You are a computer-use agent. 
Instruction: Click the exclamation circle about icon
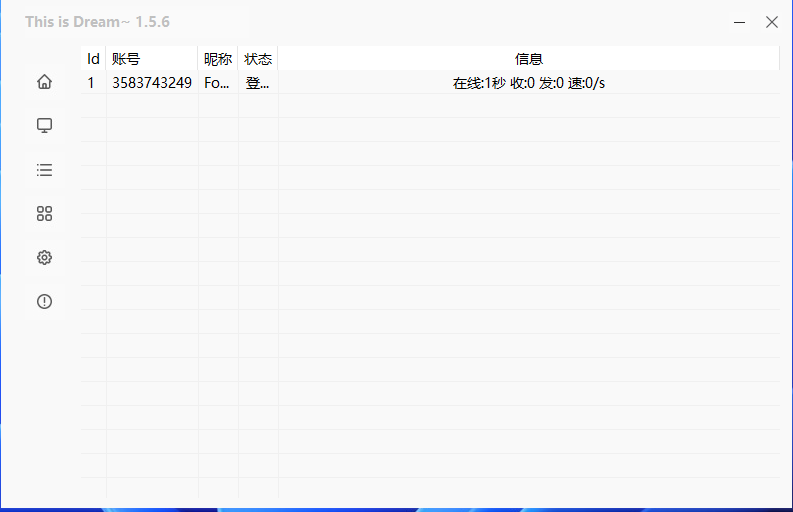[x=44, y=301]
